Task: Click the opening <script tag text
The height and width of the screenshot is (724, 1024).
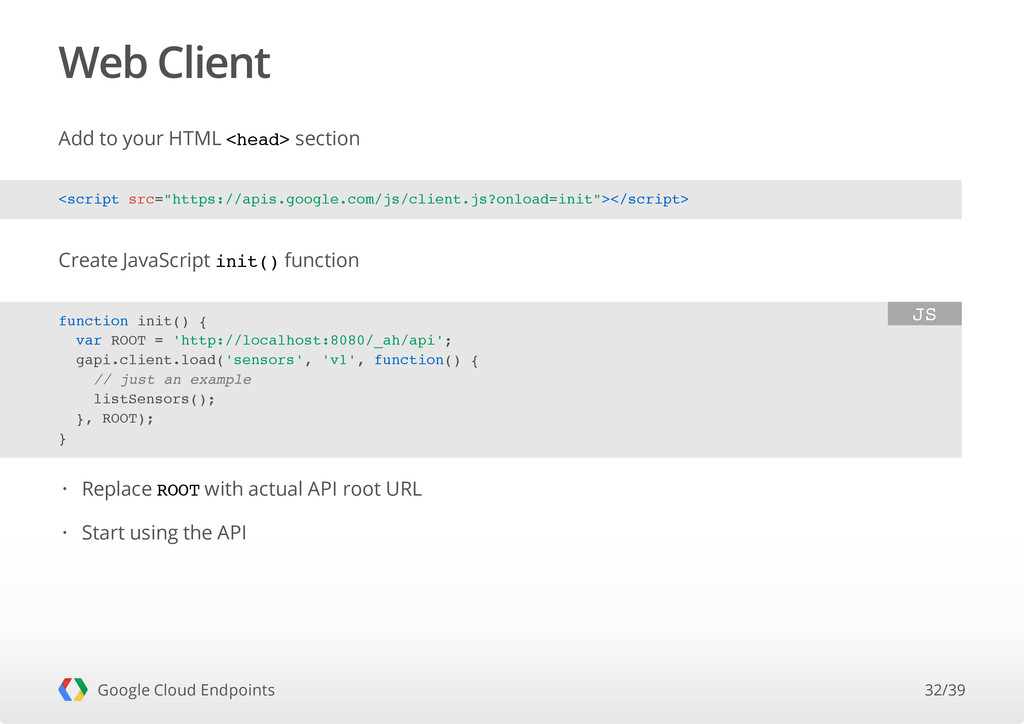Action: tap(89, 199)
